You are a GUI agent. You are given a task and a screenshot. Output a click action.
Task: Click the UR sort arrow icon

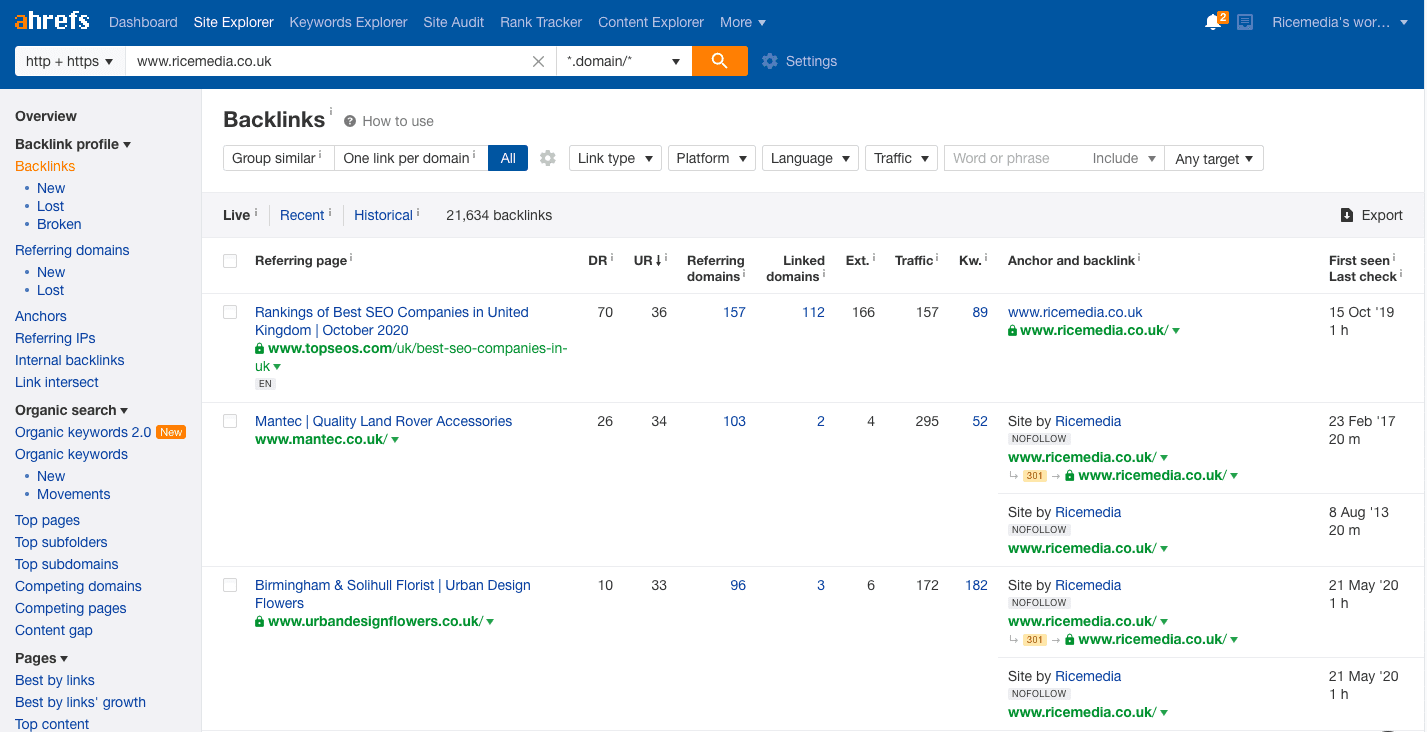click(658, 261)
